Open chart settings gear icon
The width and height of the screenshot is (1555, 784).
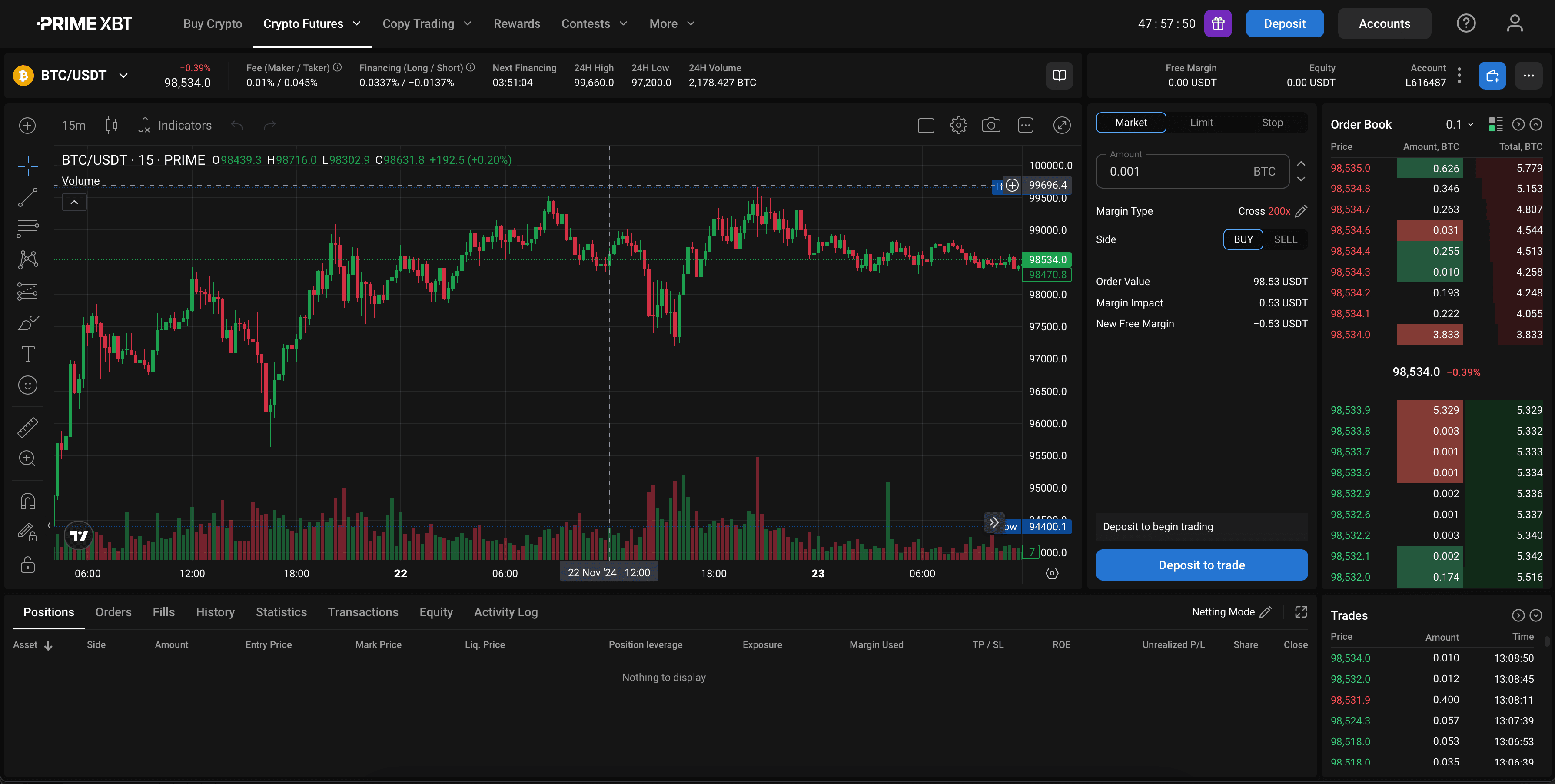coord(958,126)
